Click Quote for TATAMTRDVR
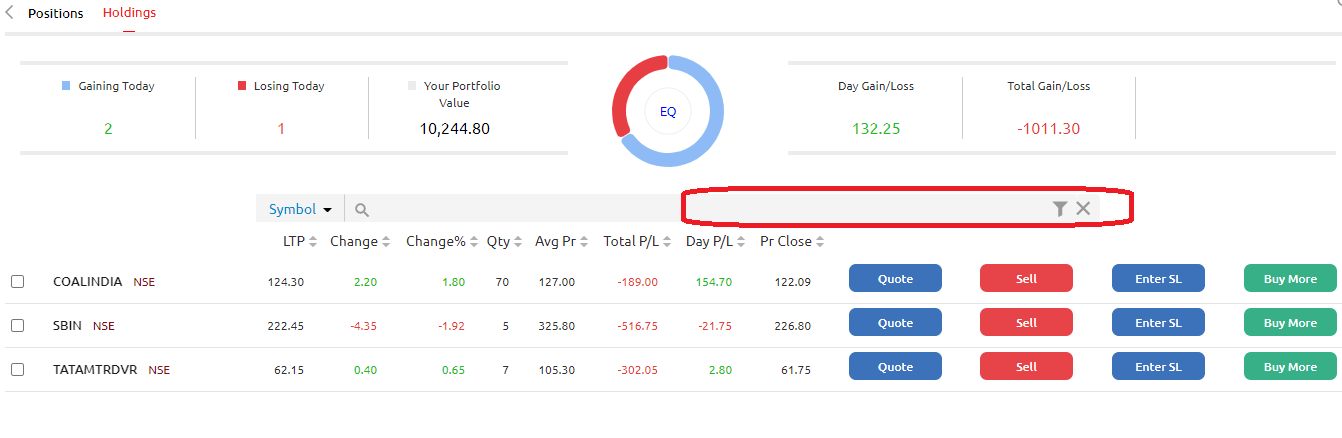 point(895,367)
